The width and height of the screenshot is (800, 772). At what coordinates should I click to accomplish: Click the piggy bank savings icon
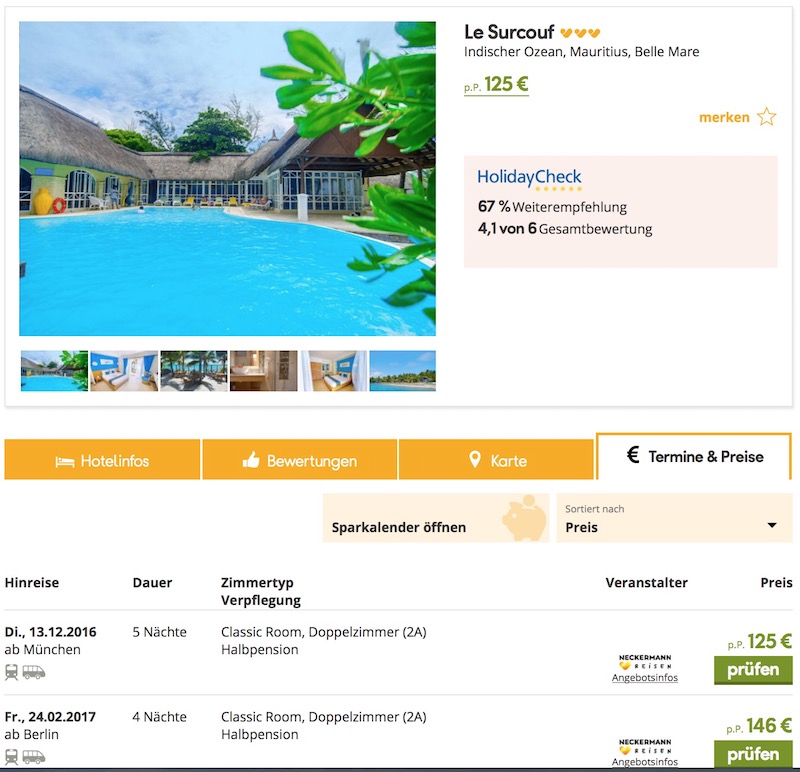point(523,519)
